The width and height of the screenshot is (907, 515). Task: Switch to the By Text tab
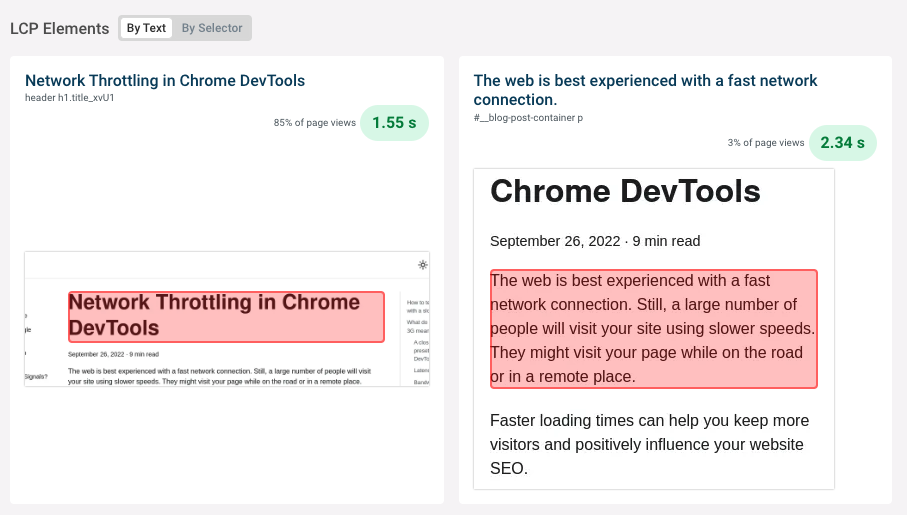tap(146, 28)
